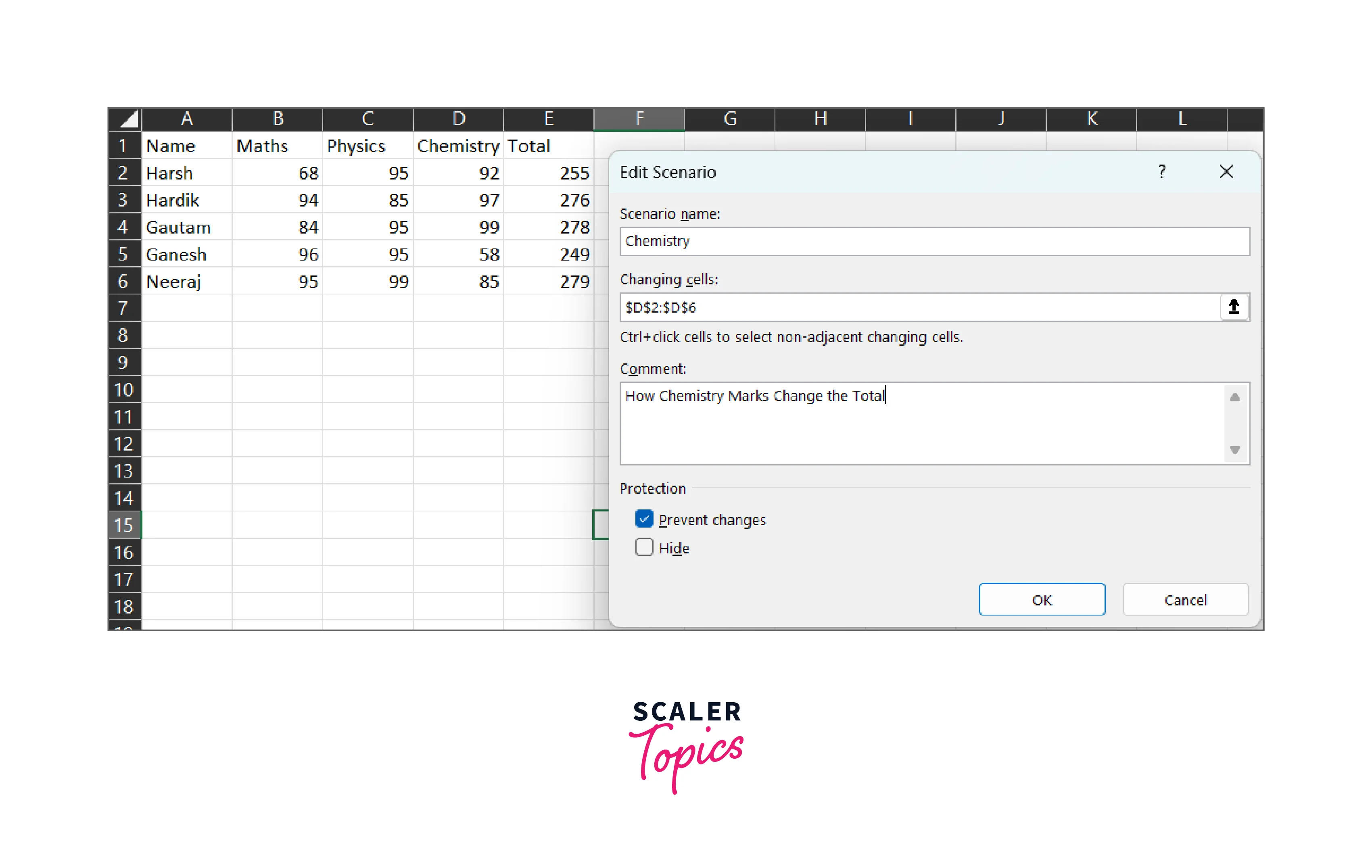Click cell containing Gautam

[187, 228]
